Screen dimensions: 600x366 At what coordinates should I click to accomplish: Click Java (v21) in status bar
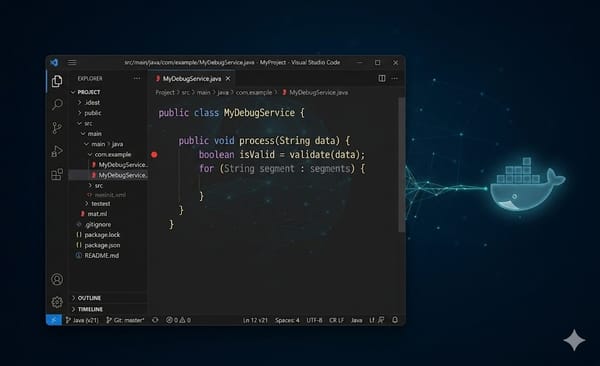pyautogui.click(x=82, y=320)
